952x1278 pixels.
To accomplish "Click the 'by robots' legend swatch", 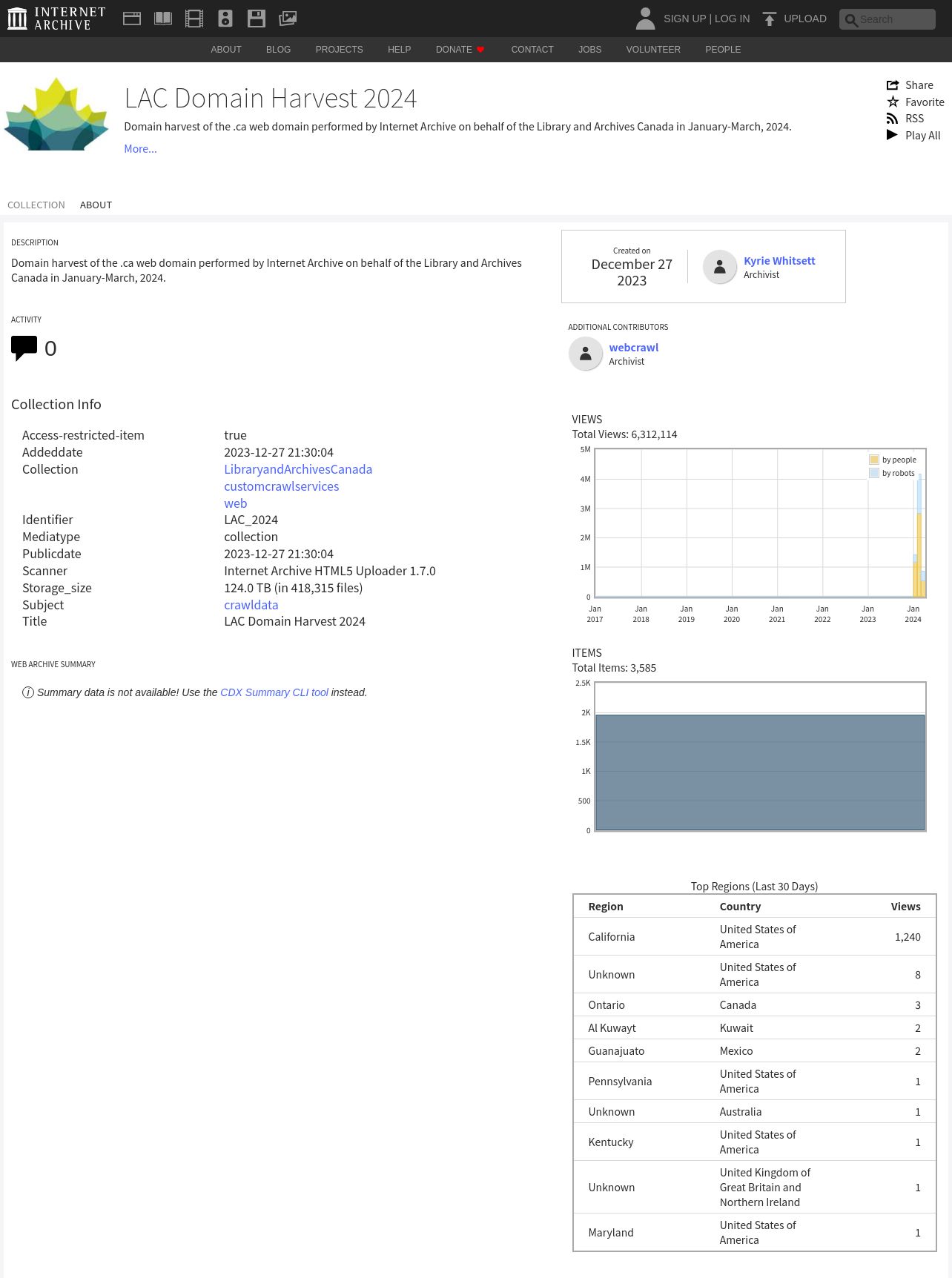I will click(874, 473).
